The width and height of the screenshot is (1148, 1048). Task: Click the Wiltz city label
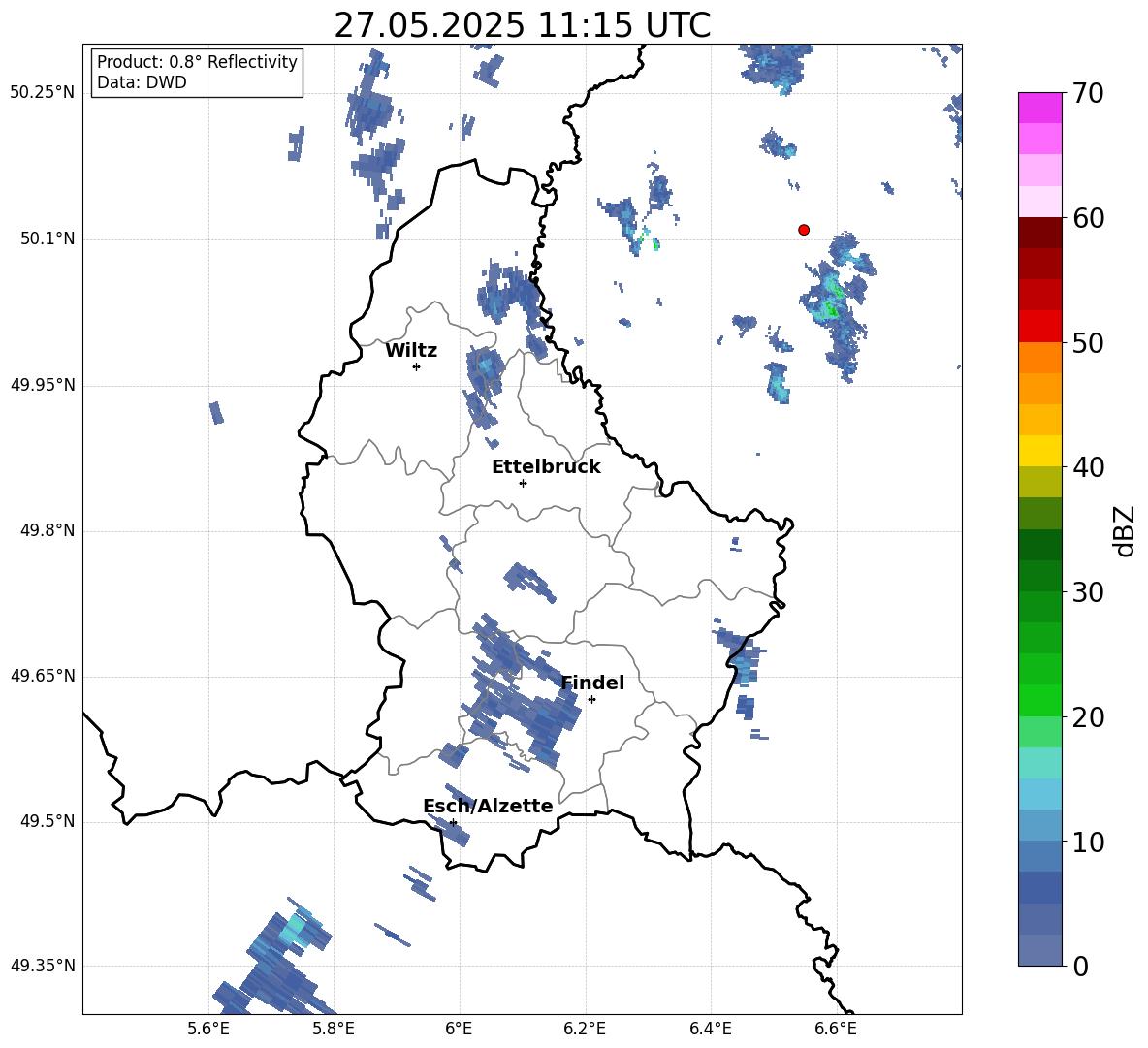tap(411, 351)
